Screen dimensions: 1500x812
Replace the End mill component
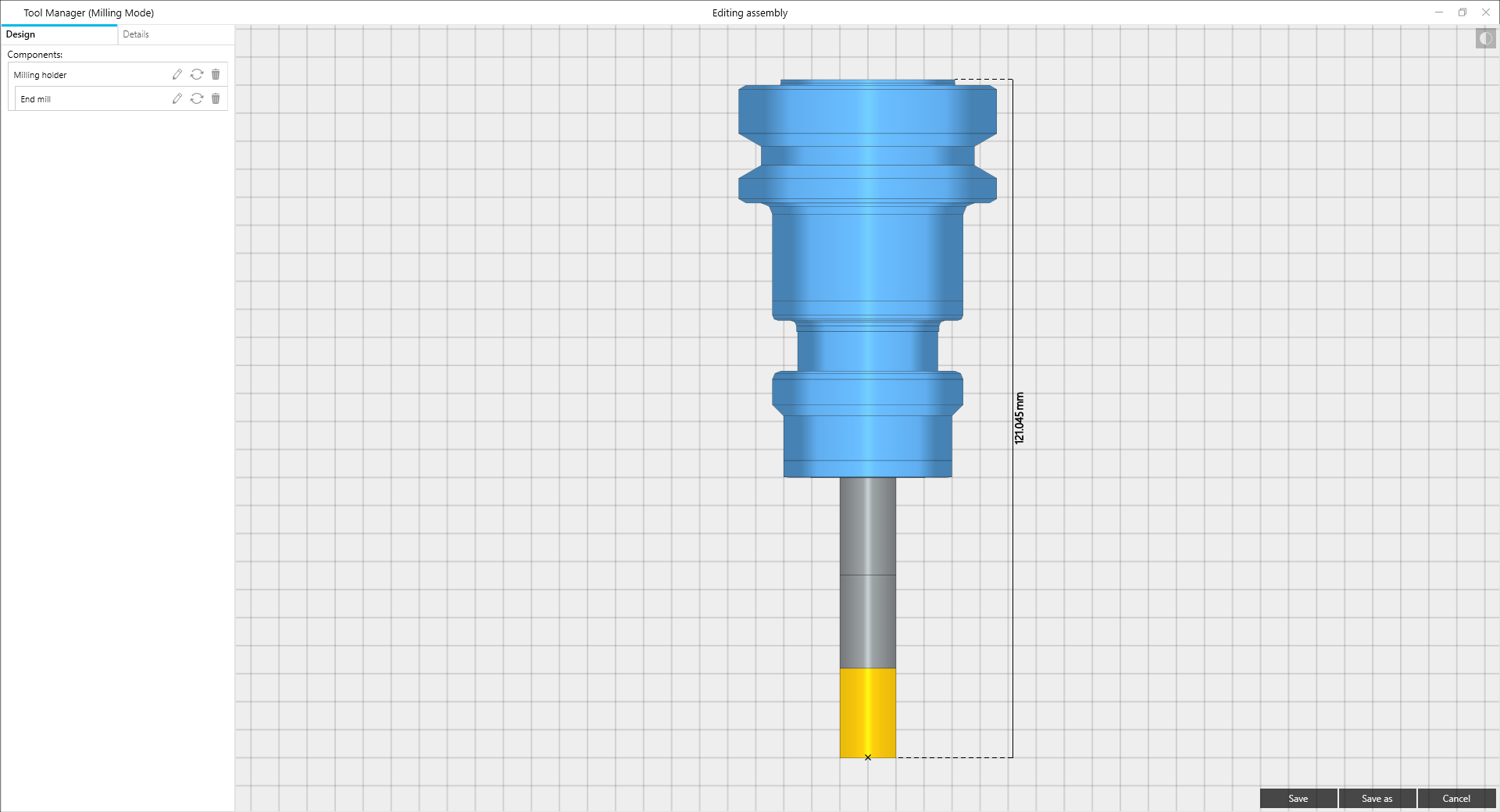197,98
